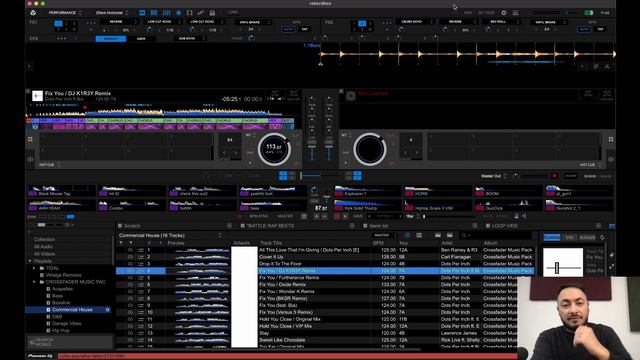Toggle FX1 BPM AUTO mode
640x360 pixels.
288,29
